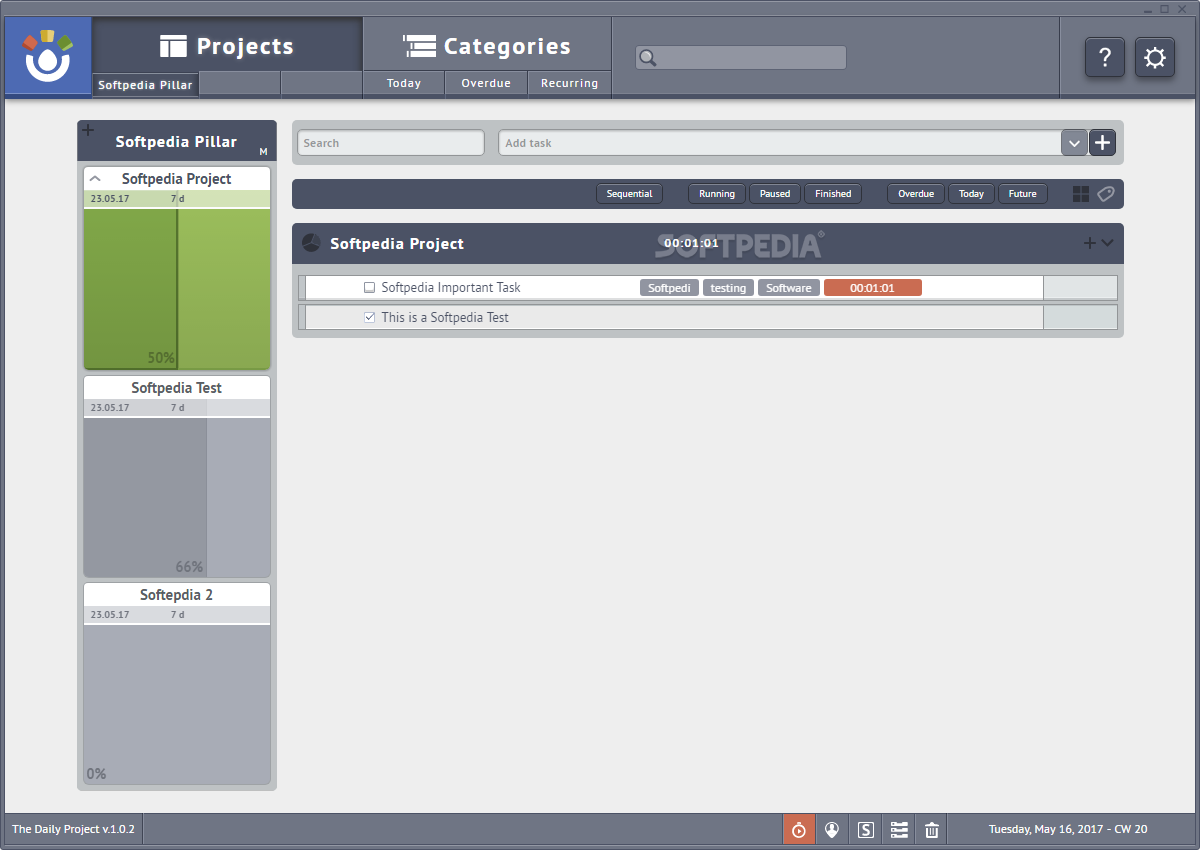Click the right end cell of This is a Softpedia Test row
Screen dimensions: 1200x850
(x=1080, y=318)
